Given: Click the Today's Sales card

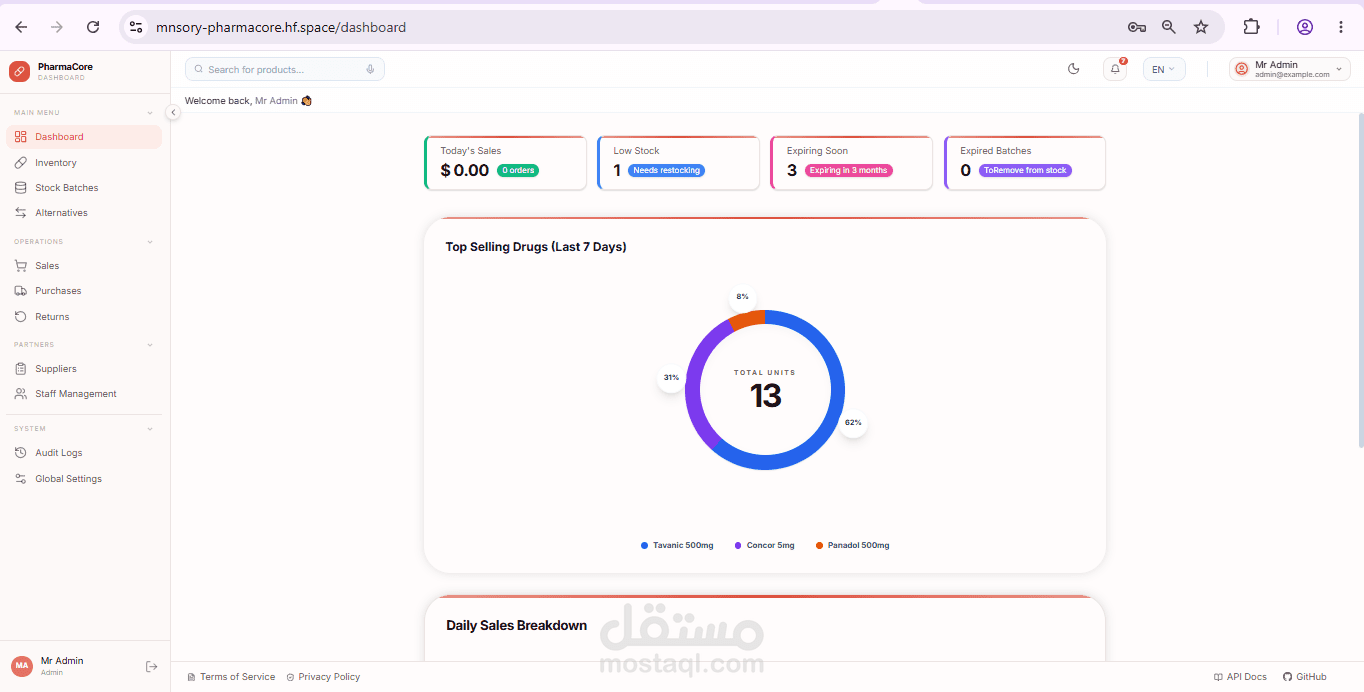Looking at the screenshot, I should pyautogui.click(x=505, y=163).
